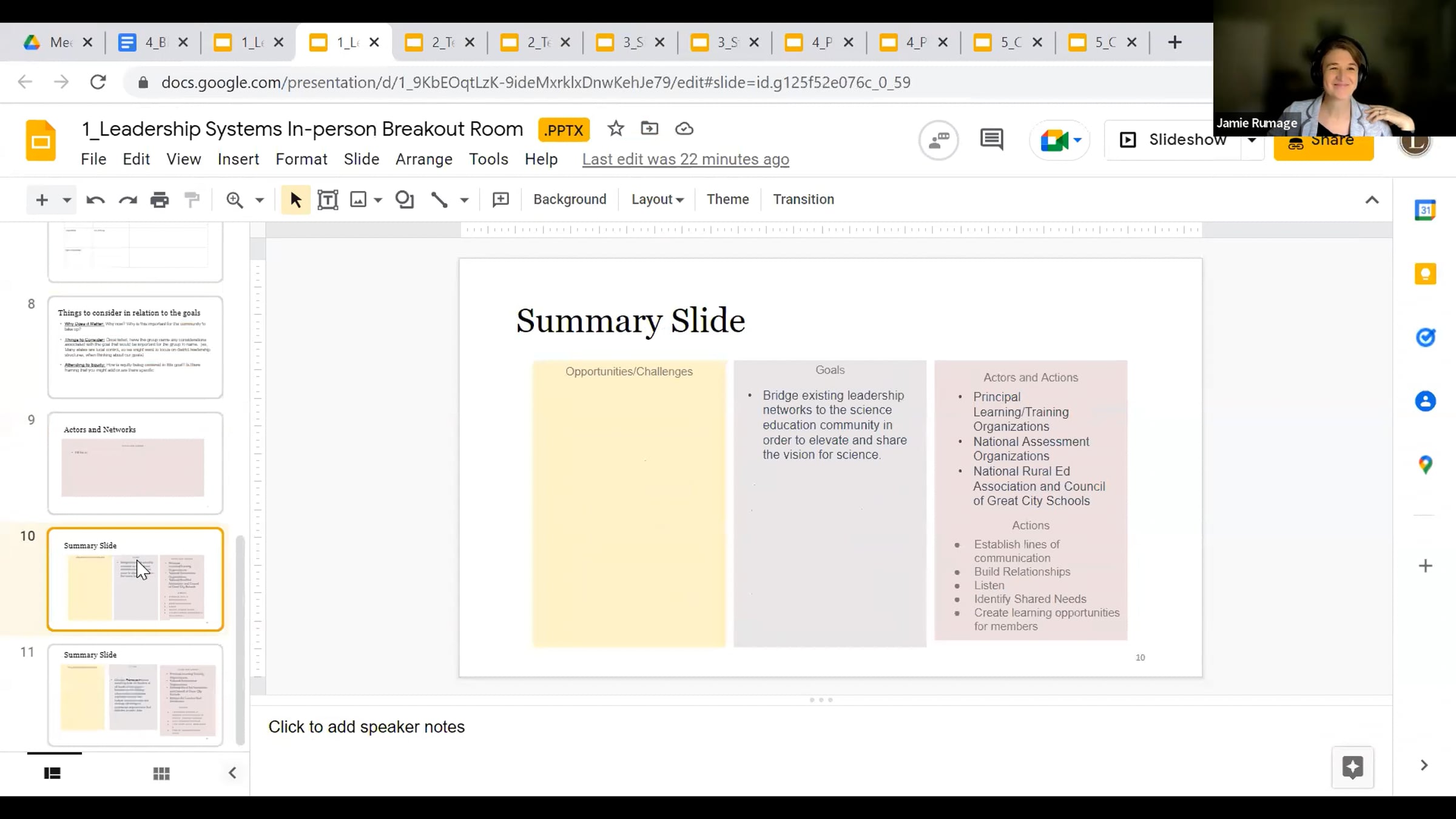The width and height of the screenshot is (1456, 819).
Task: Open the Layout dropdown
Action: tap(657, 200)
